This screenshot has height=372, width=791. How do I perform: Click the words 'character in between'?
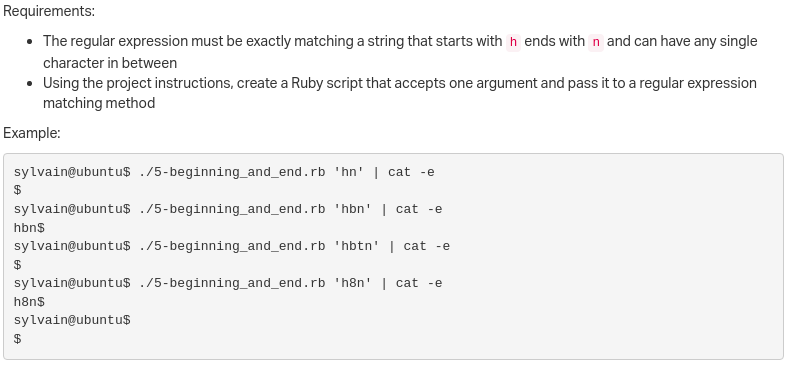[x=110, y=63]
